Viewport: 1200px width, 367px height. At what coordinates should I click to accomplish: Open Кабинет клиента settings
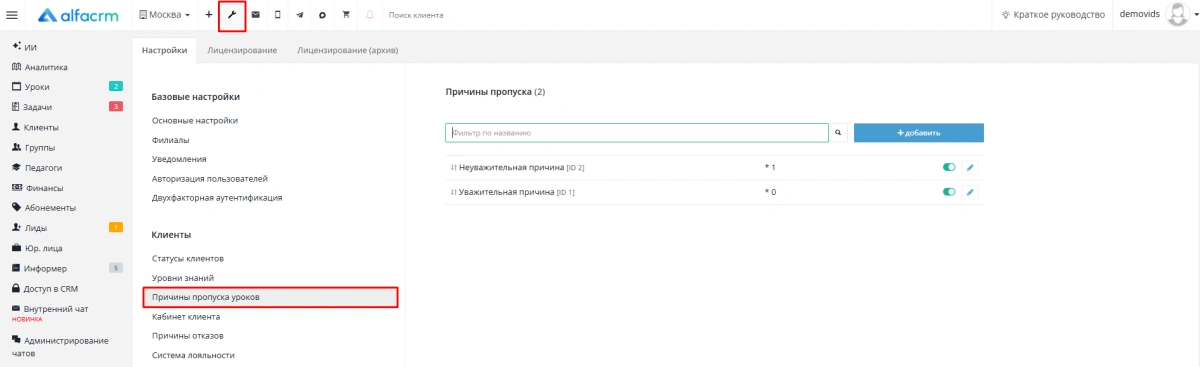point(186,316)
